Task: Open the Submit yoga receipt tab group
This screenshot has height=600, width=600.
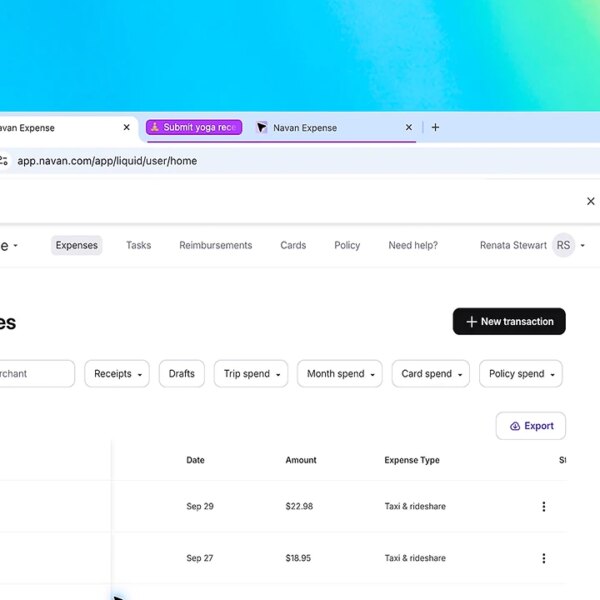Action: [x=194, y=127]
